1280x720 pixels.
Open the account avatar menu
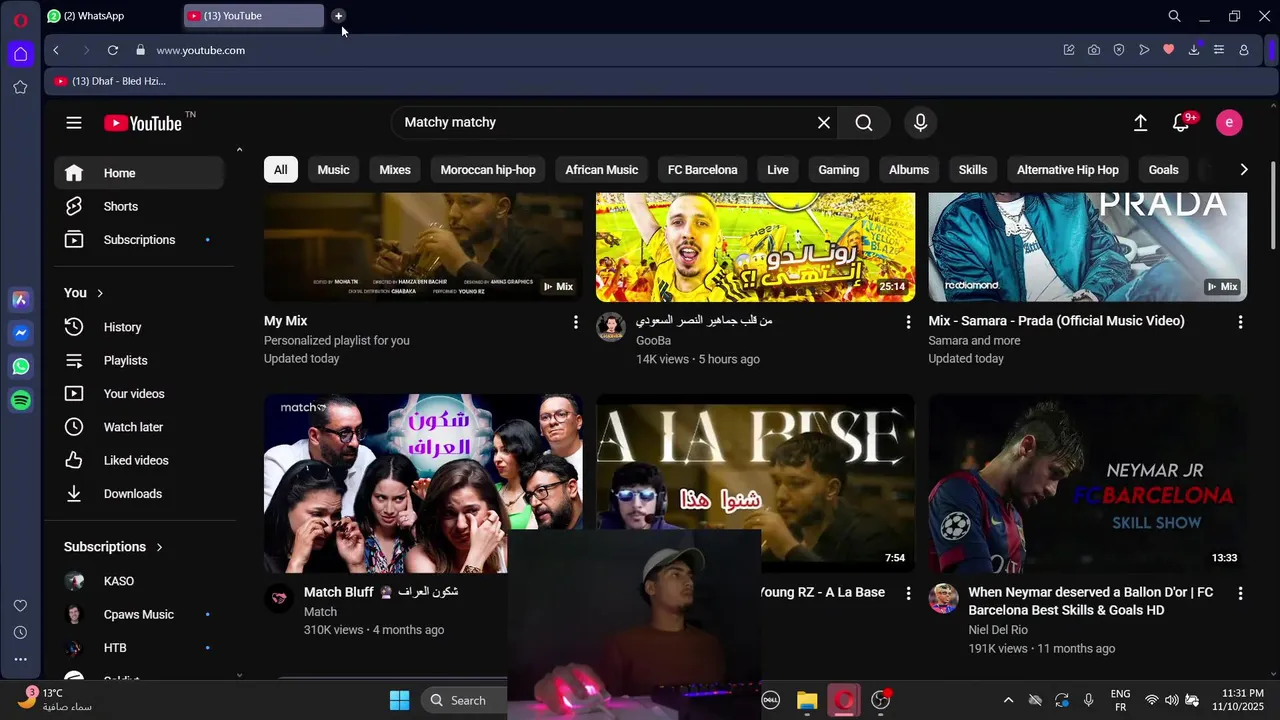click(x=1229, y=123)
